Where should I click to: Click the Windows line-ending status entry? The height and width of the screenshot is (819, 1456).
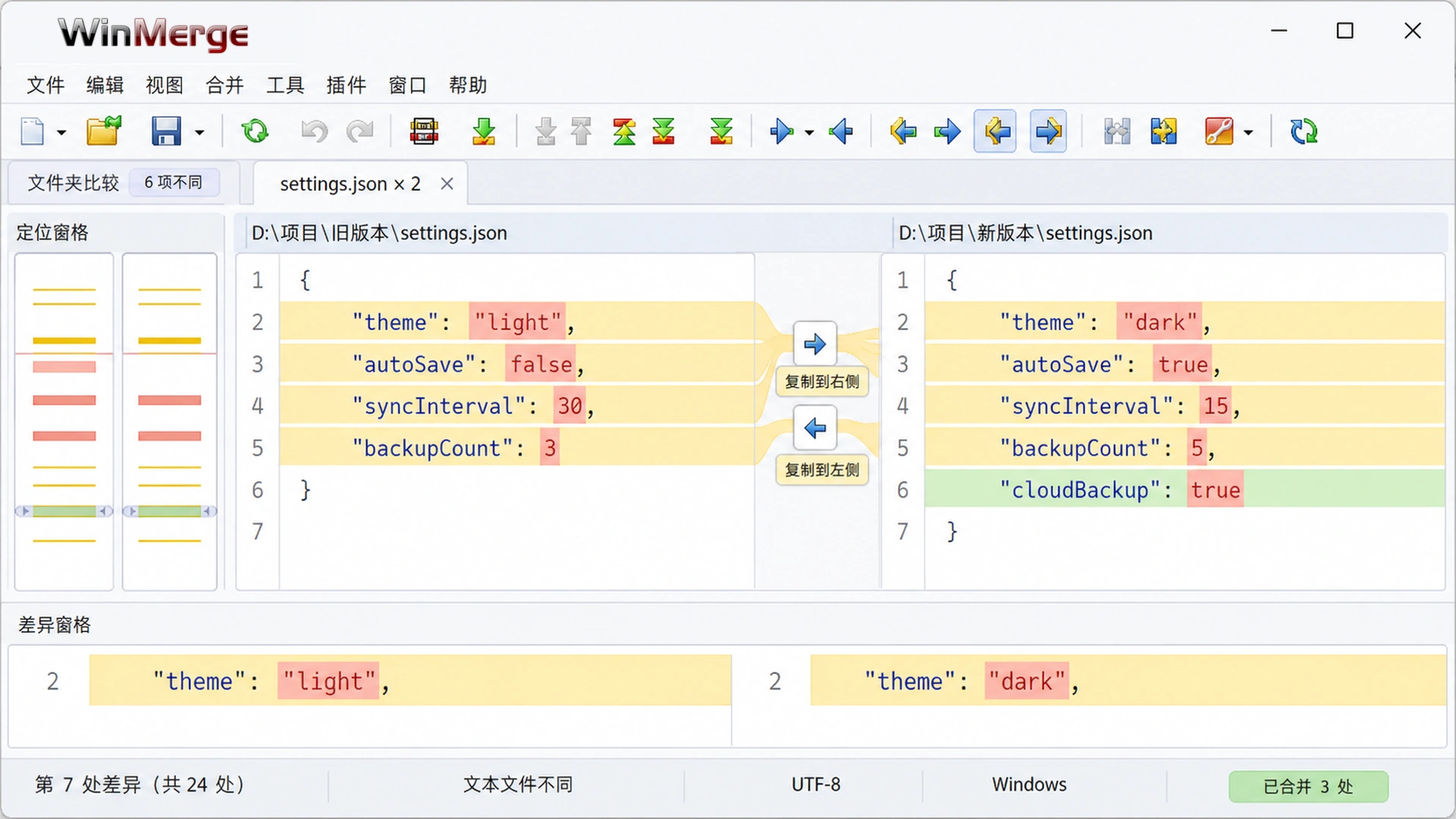point(1029,785)
